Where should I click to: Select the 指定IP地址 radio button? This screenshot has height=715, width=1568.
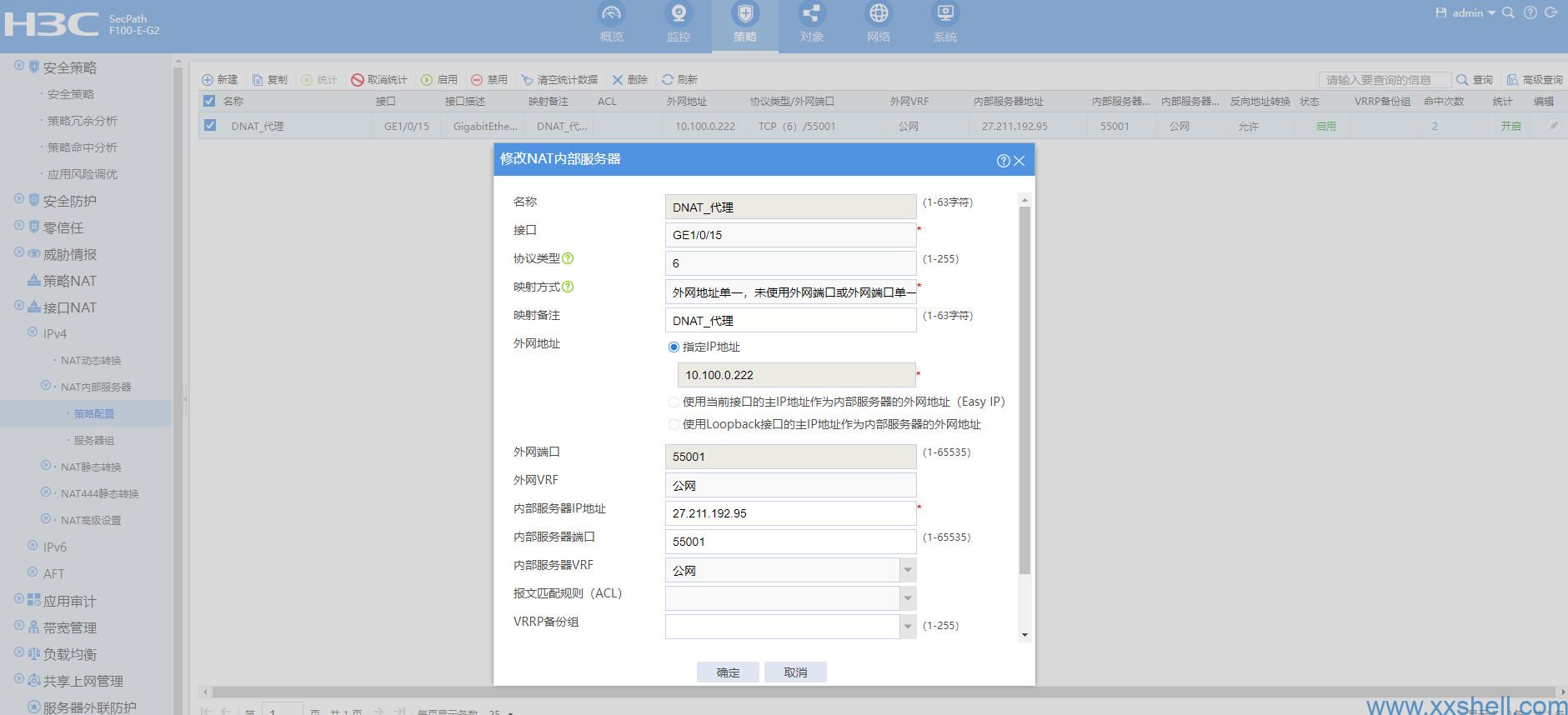(674, 347)
